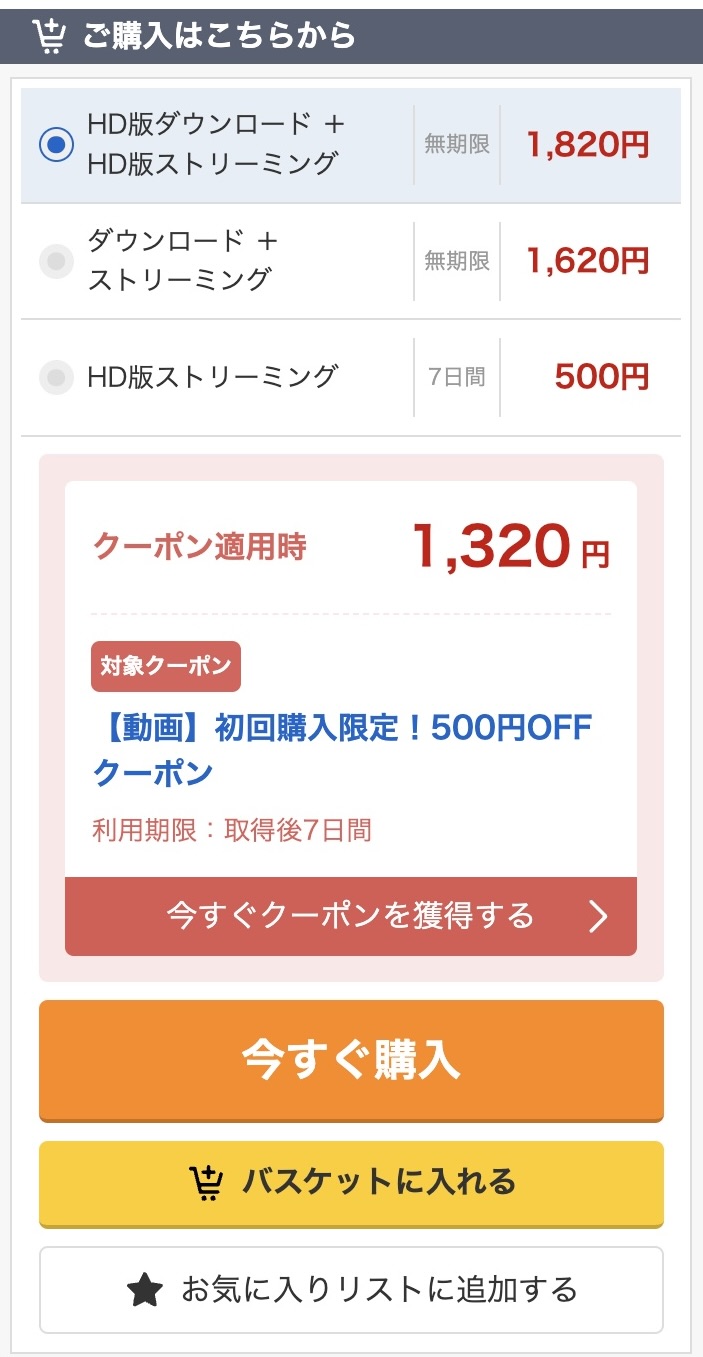Click the star icon for favorites

[x=145, y=1290]
